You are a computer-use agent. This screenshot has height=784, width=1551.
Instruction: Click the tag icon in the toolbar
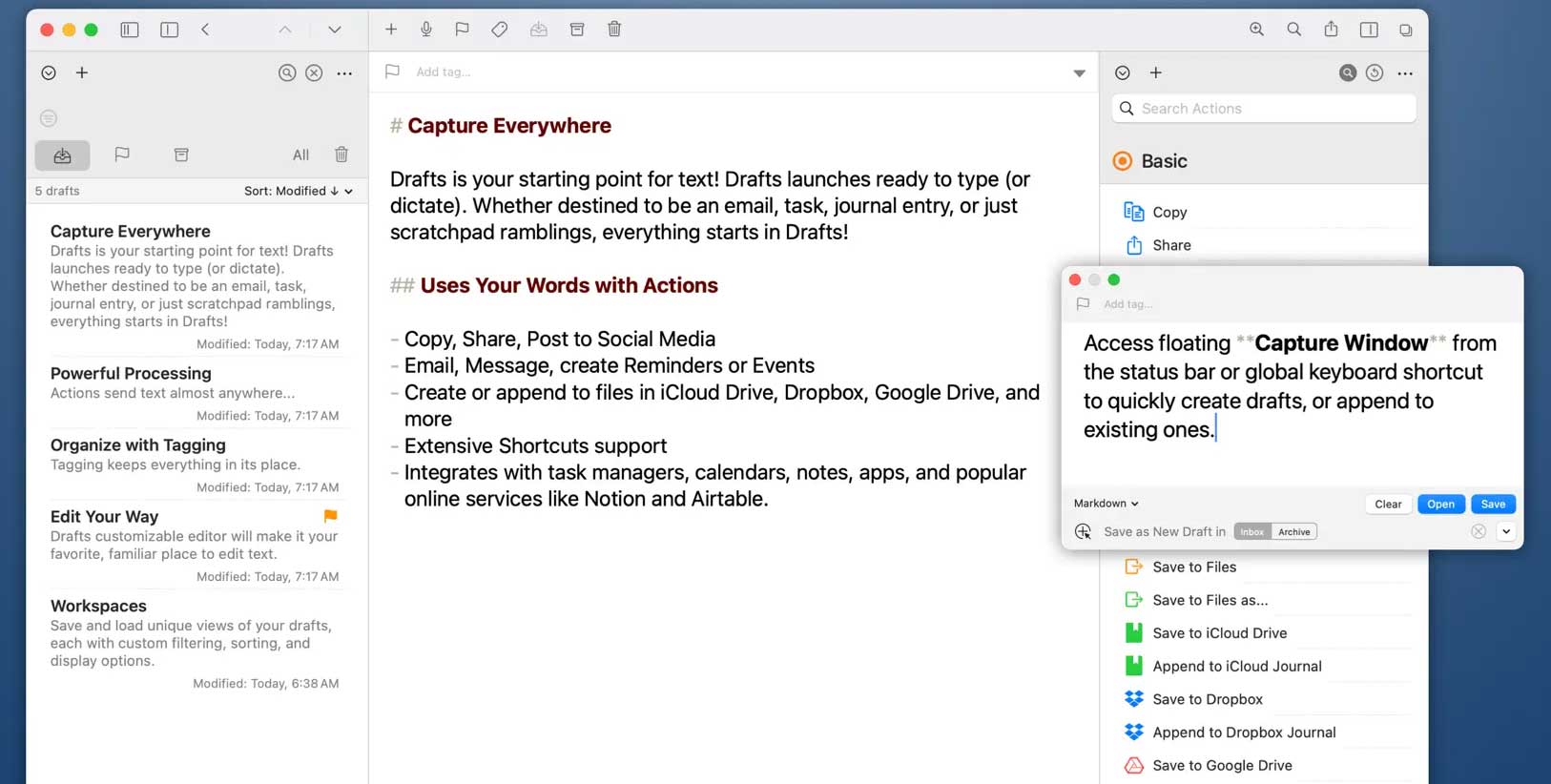499,30
